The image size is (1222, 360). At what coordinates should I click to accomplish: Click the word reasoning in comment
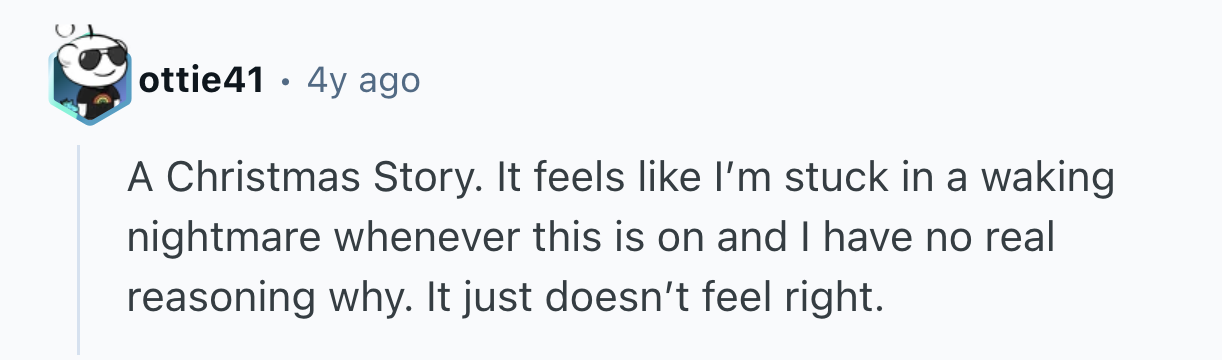click(210, 297)
